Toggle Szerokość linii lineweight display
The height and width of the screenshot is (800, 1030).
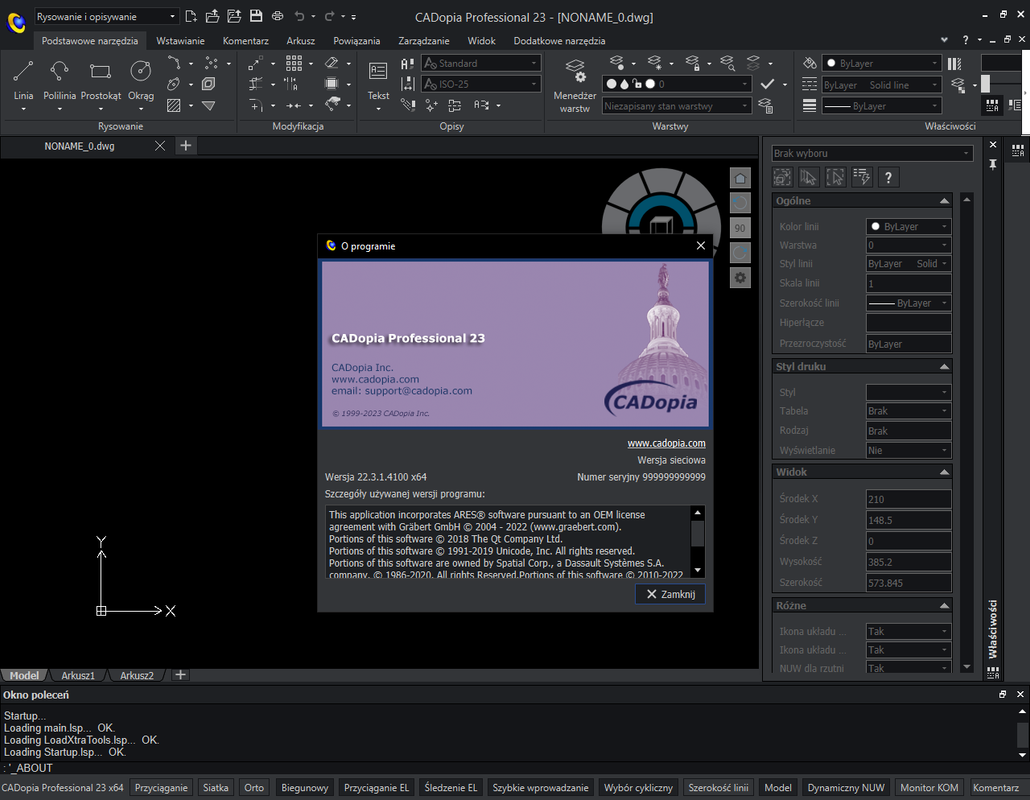[718, 788]
